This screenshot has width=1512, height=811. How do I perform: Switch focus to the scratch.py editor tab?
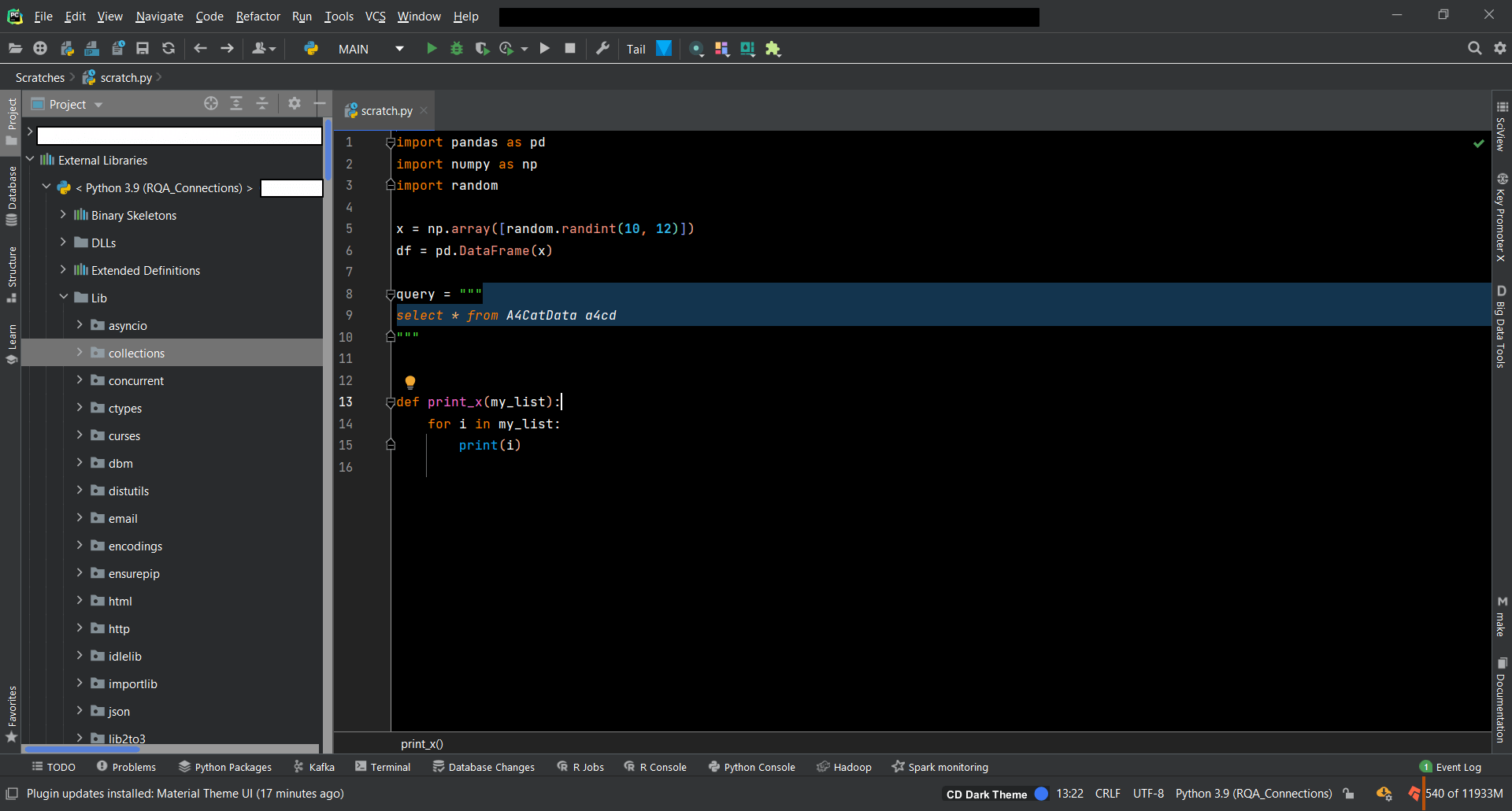click(385, 110)
